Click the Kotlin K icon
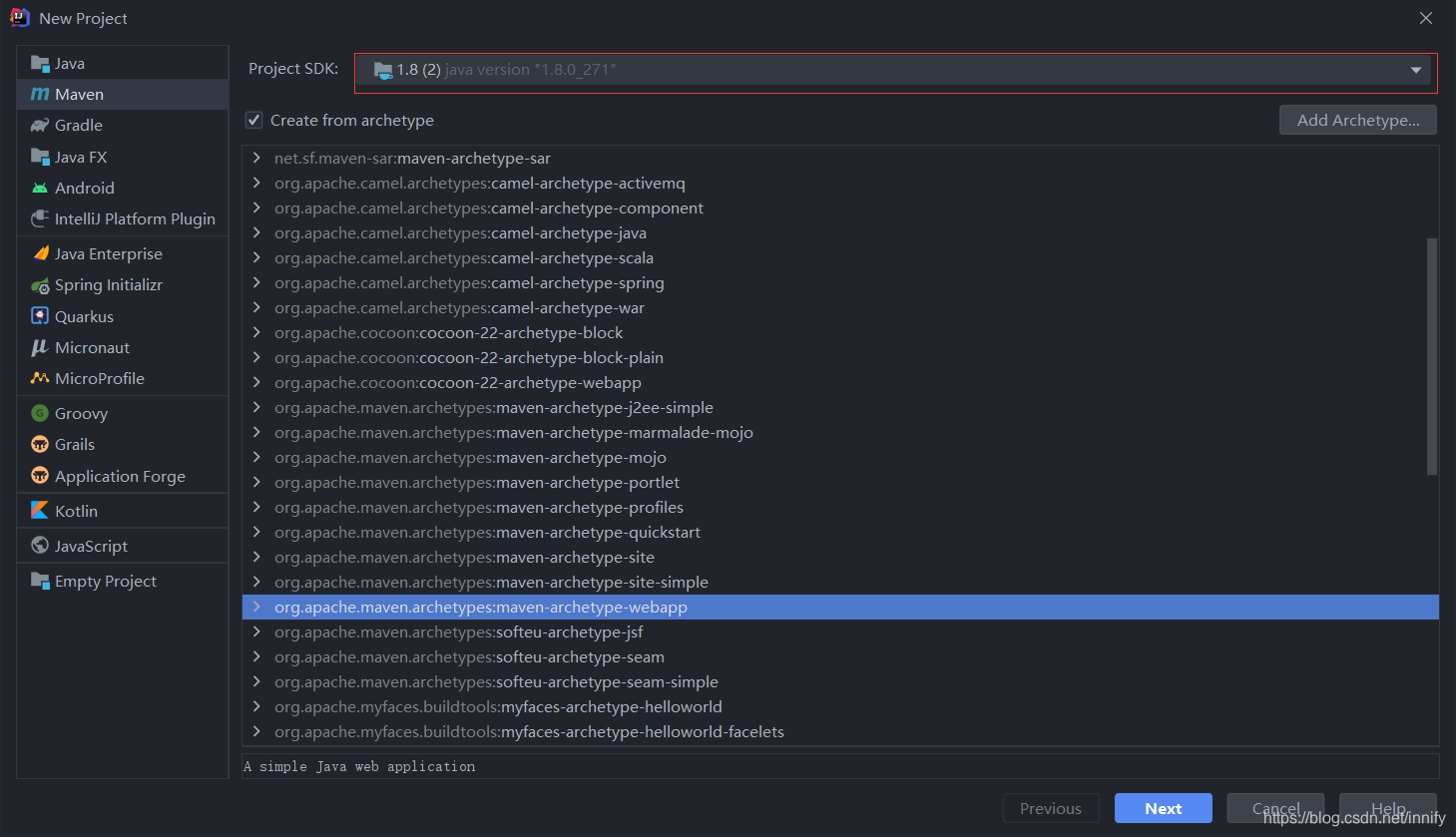Viewport: 1456px width, 837px height. click(40, 511)
